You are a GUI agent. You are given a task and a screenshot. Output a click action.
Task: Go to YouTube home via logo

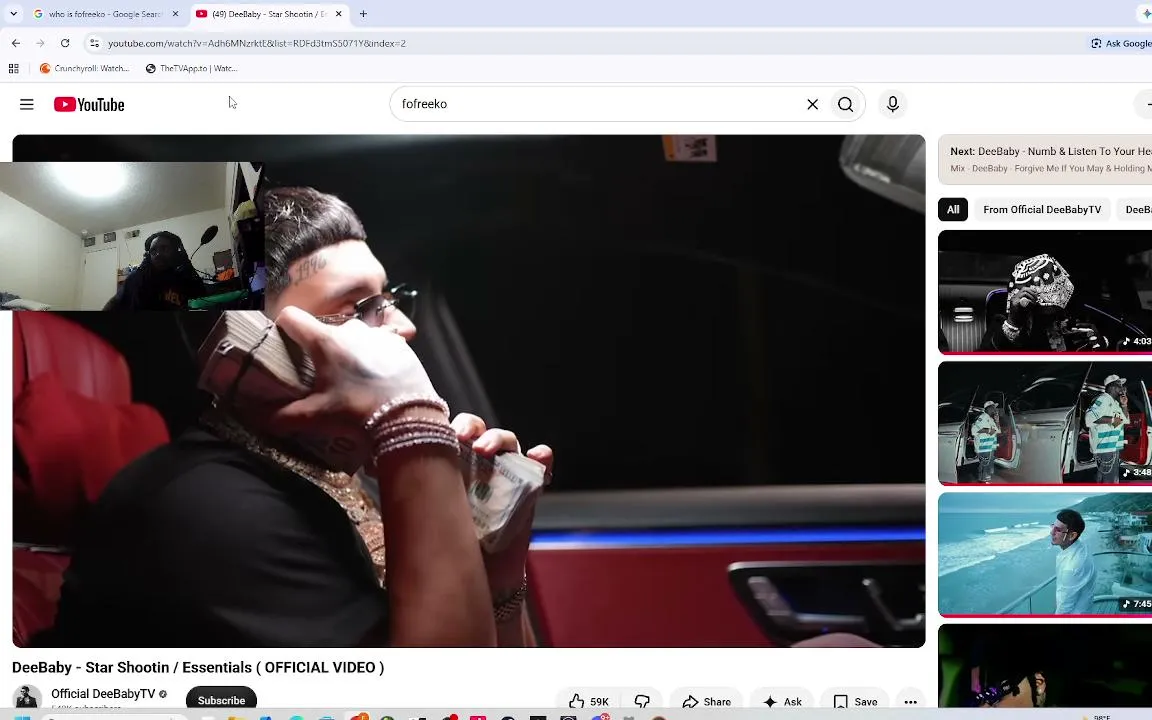click(89, 104)
